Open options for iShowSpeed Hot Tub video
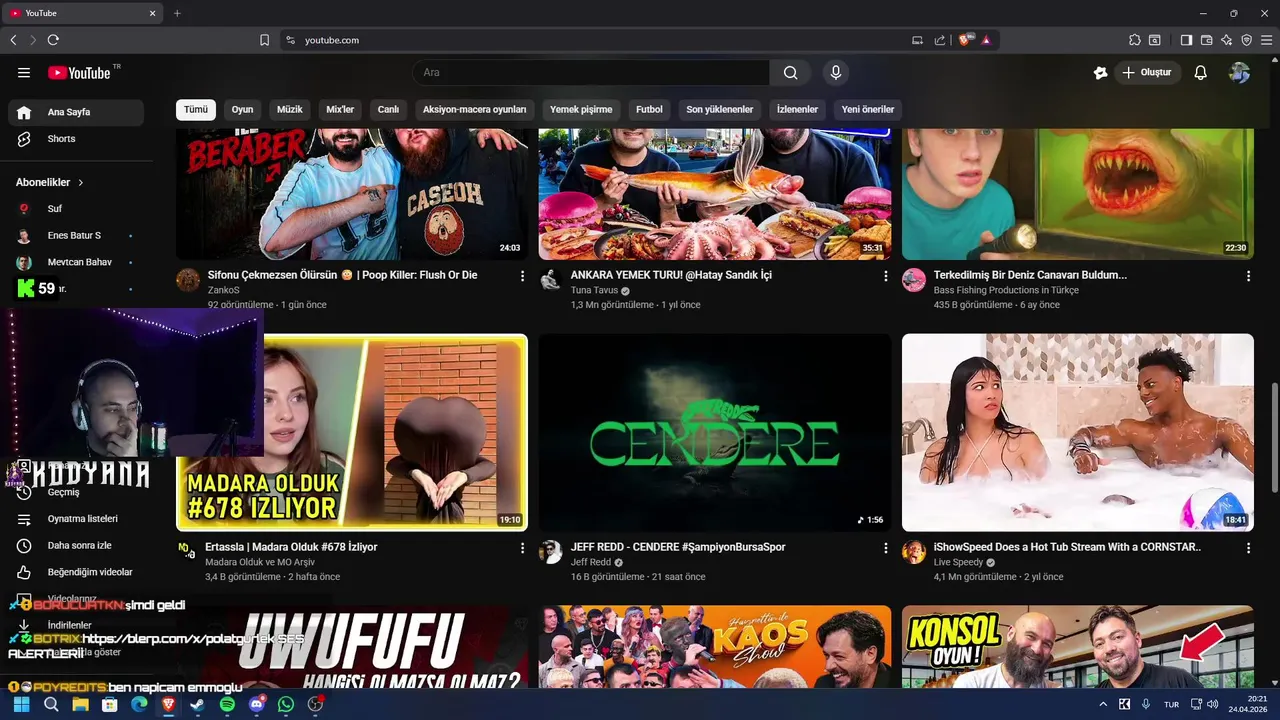This screenshot has width=1280, height=720. pos(1248,548)
